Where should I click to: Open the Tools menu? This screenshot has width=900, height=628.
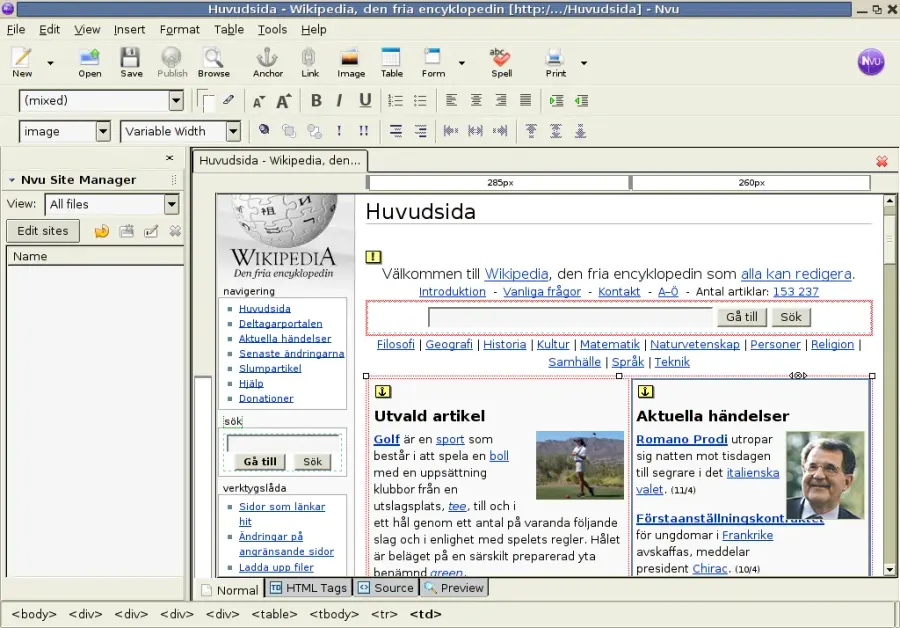pyautogui.click(x=272, y=29)
